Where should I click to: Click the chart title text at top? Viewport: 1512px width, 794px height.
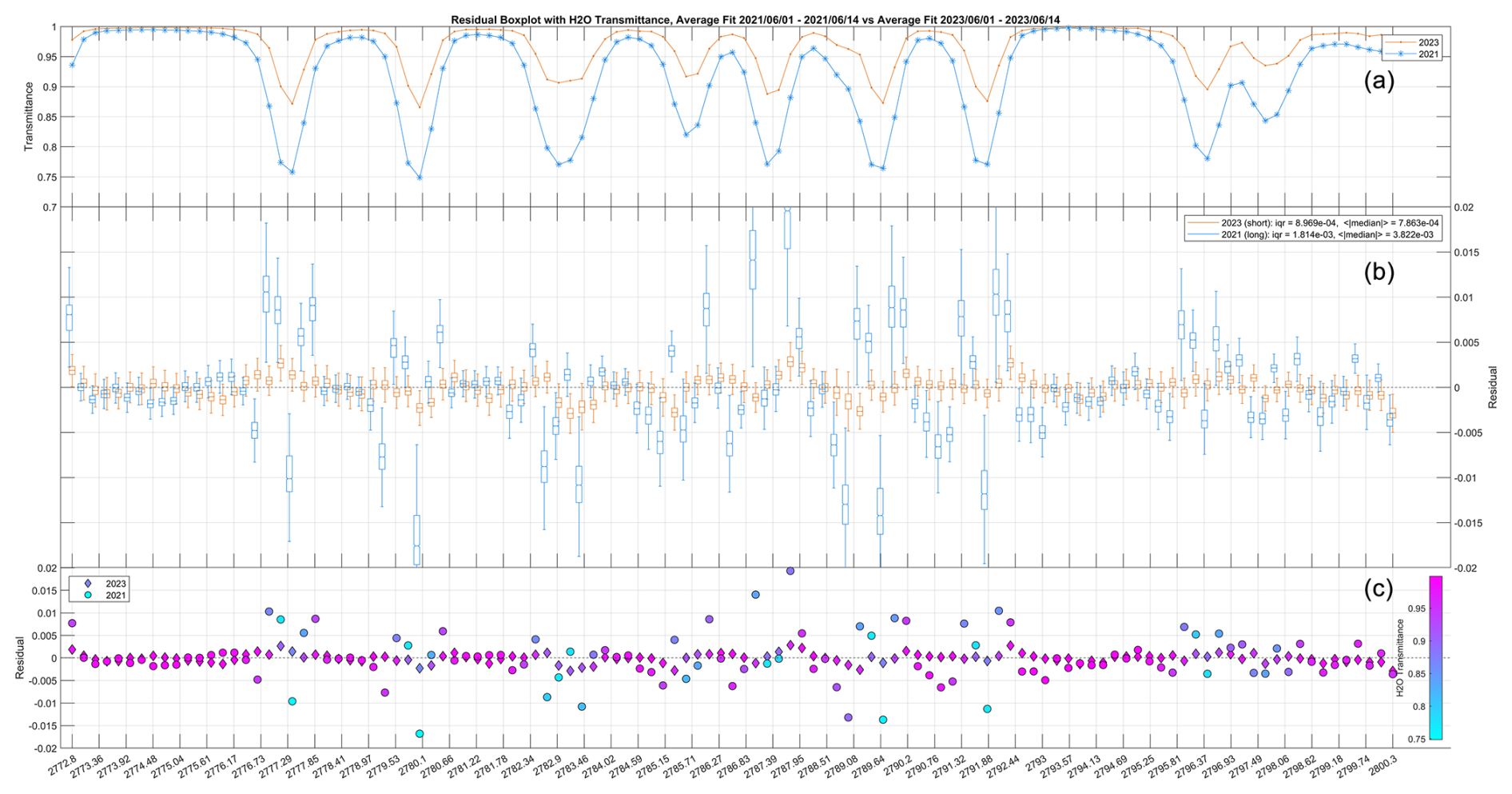coord(755,19)
